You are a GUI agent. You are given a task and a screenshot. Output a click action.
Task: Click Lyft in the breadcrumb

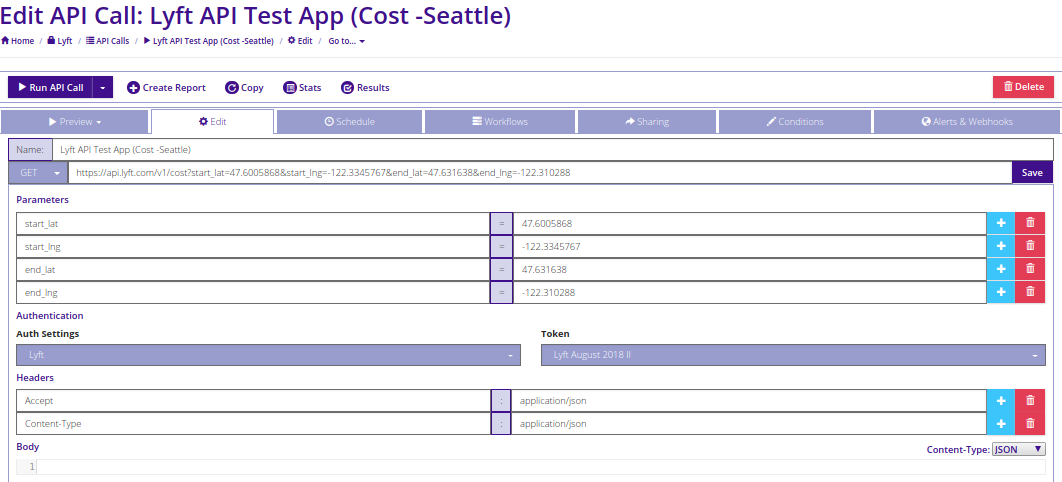[x=60, y=41]
